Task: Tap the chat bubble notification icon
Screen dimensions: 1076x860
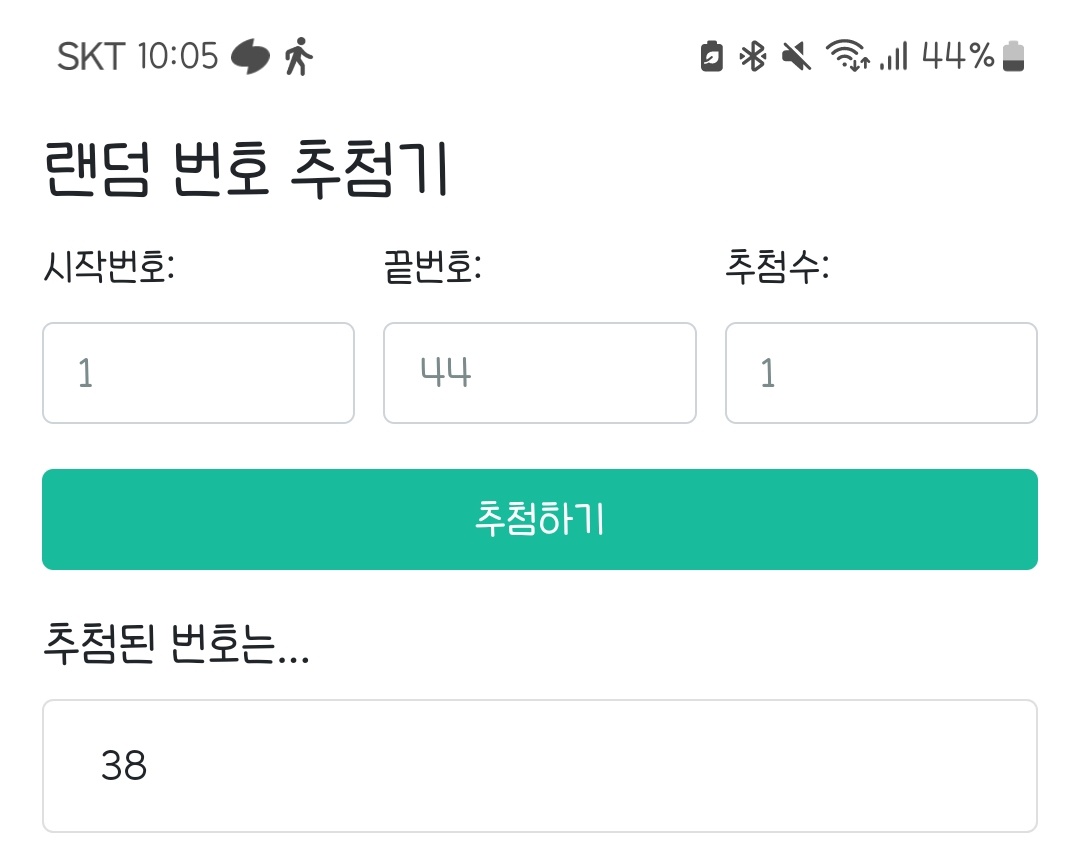Action: pyautogui.click(x=250, y=57)
